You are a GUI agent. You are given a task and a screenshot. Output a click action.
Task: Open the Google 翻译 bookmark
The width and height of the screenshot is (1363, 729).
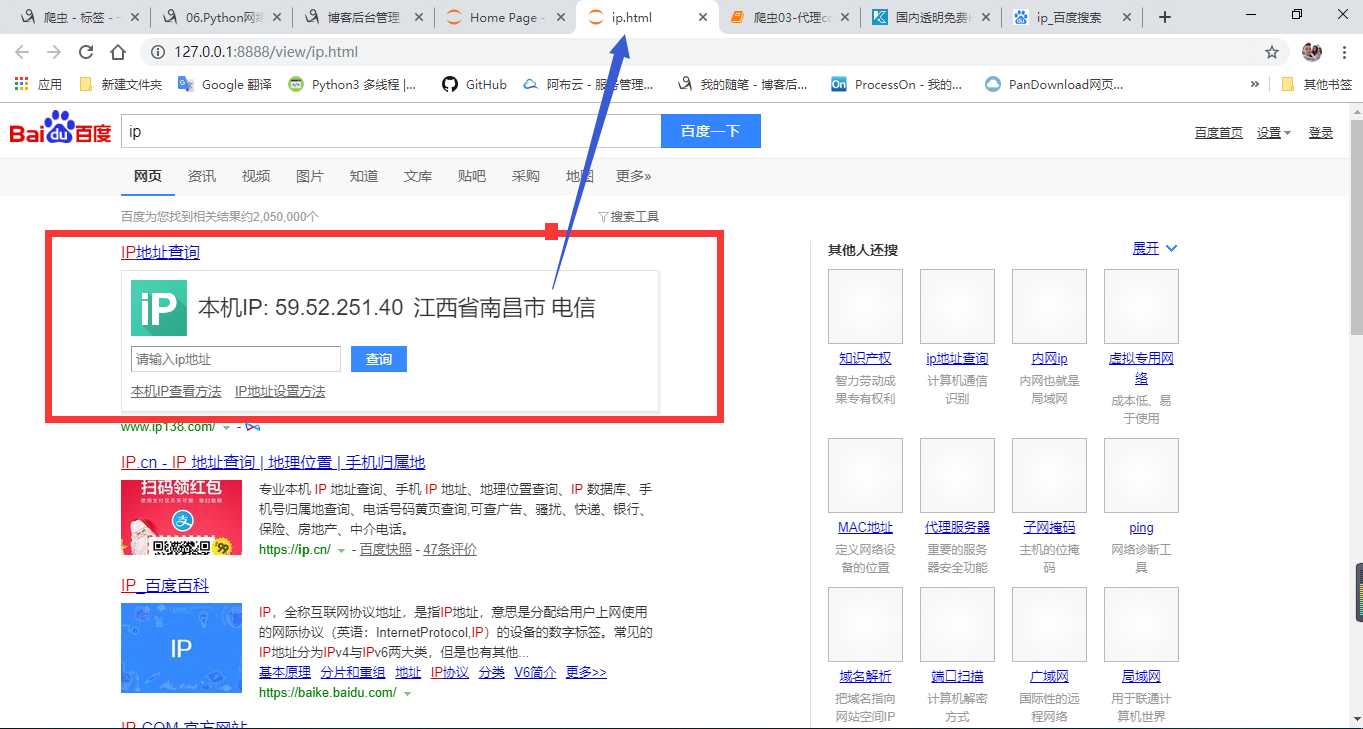click(225, 85)
